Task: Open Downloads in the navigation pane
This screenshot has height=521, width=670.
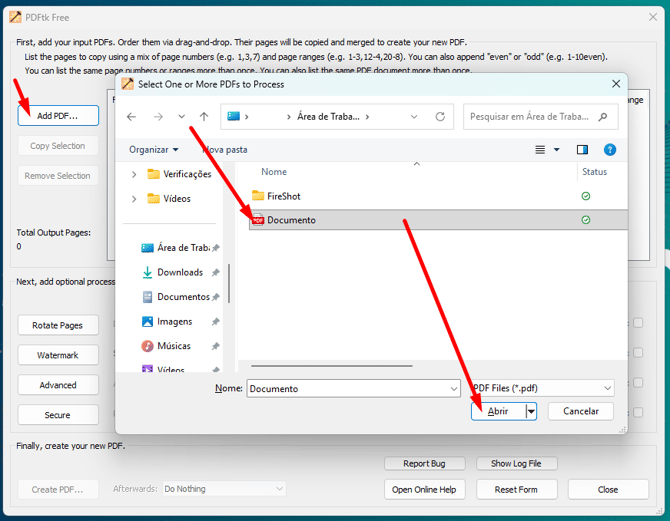Action: click(x=179, y=272)
